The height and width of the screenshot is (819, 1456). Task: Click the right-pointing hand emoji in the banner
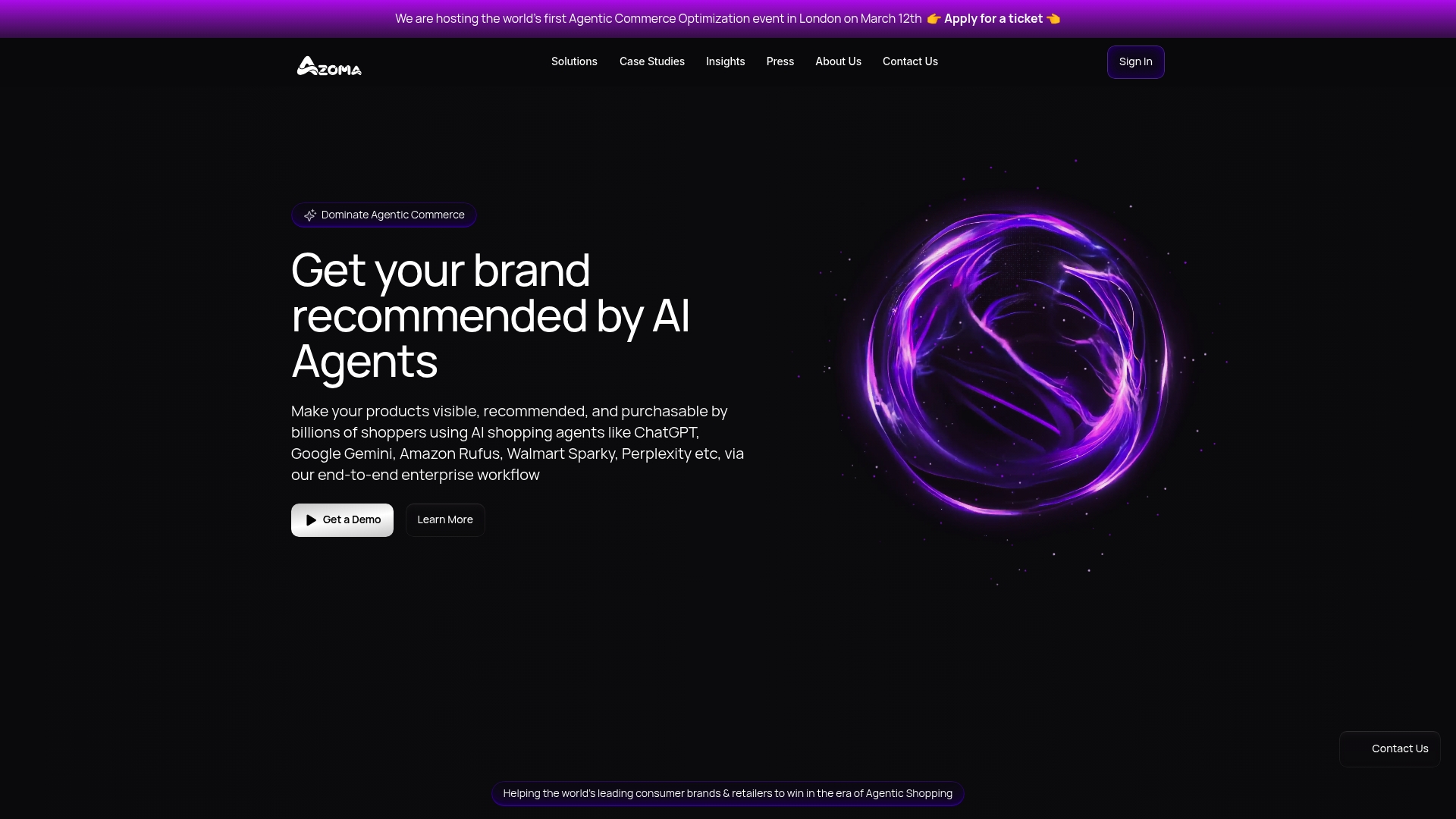click(x=934, y=19)
